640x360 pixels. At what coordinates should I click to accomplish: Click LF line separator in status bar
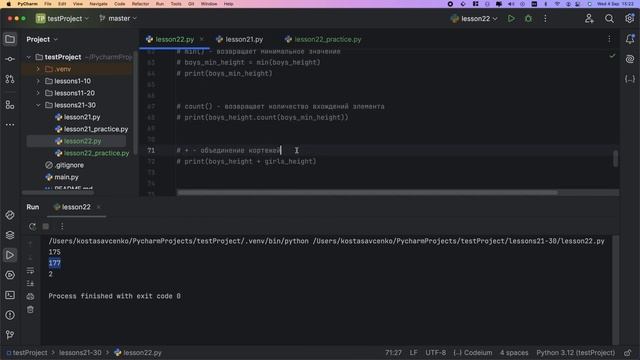[413, 353]
